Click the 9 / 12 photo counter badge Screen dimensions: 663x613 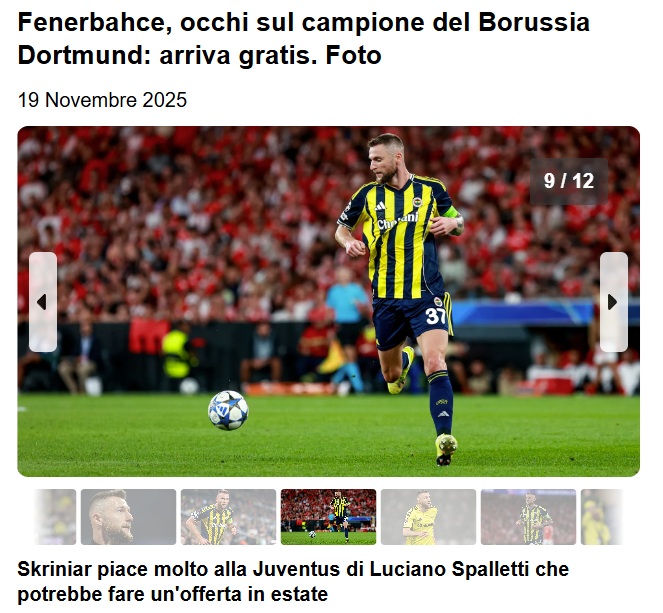(569, 181)
